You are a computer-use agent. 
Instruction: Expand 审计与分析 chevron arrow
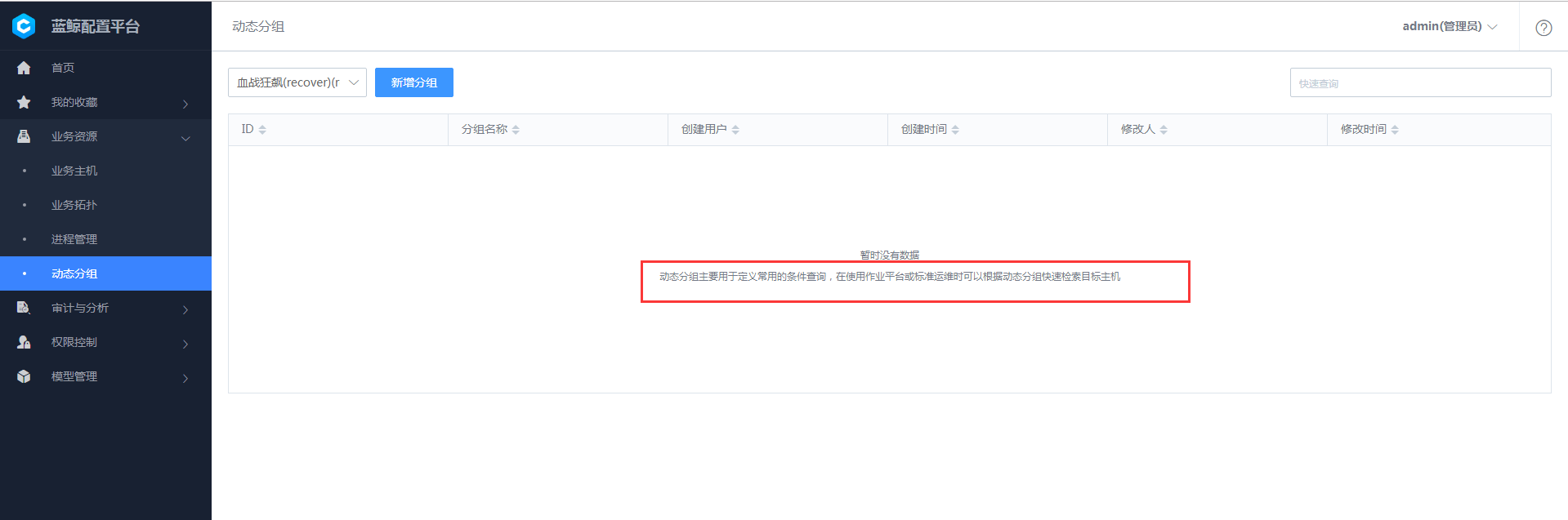coord(185,309)
